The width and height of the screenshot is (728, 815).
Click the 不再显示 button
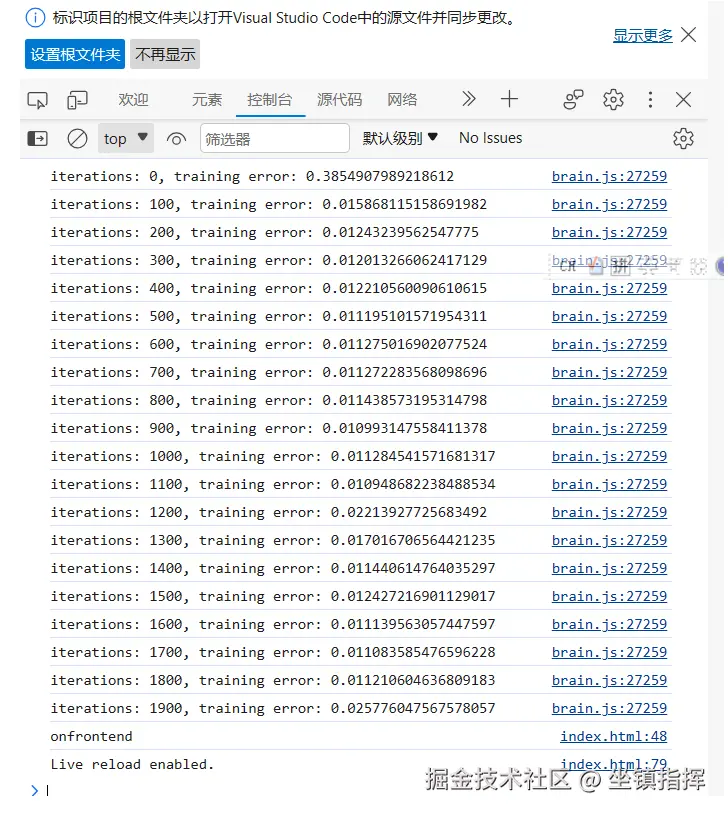165,54
